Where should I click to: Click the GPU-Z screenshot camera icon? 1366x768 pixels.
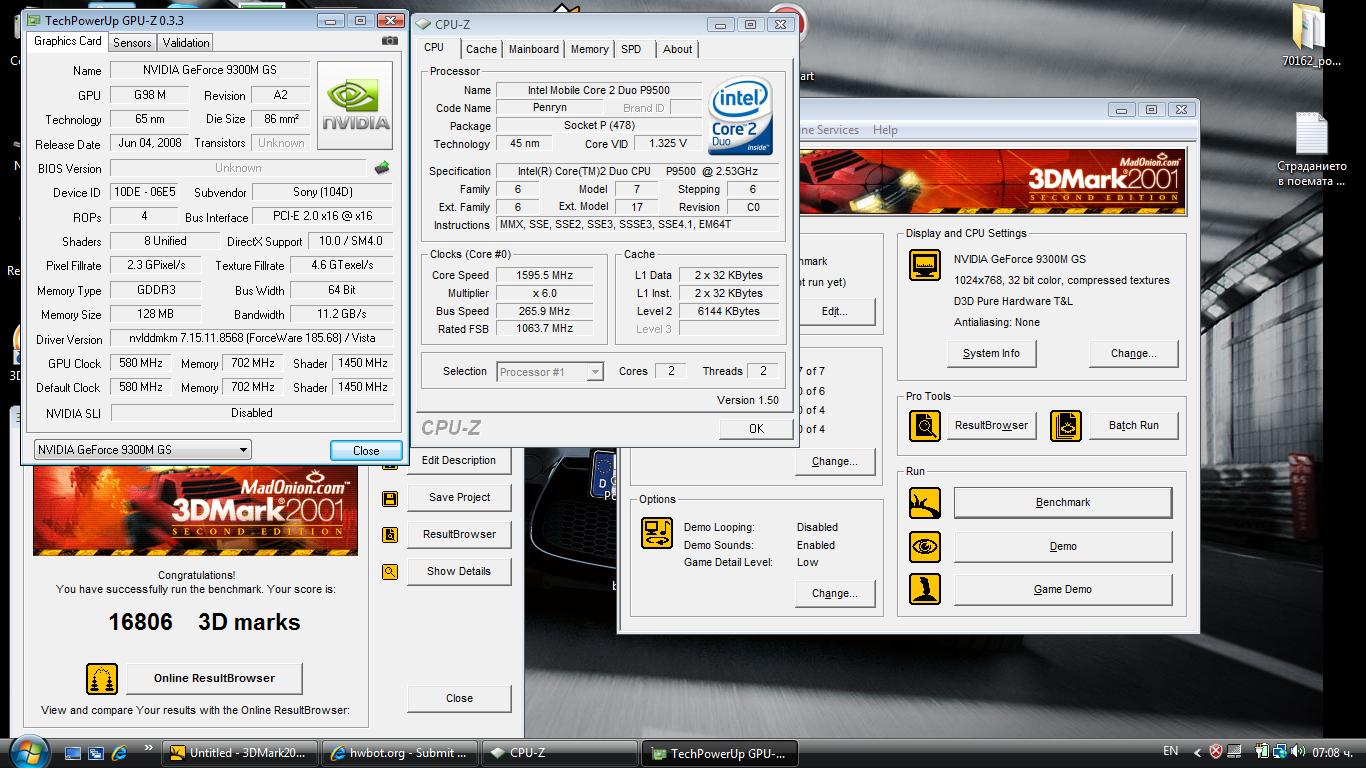[389, 41]
